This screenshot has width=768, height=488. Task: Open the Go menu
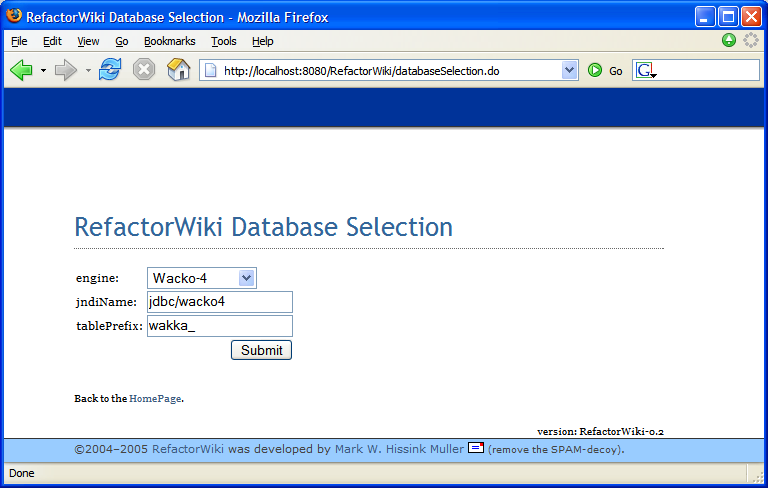[122, 41]
